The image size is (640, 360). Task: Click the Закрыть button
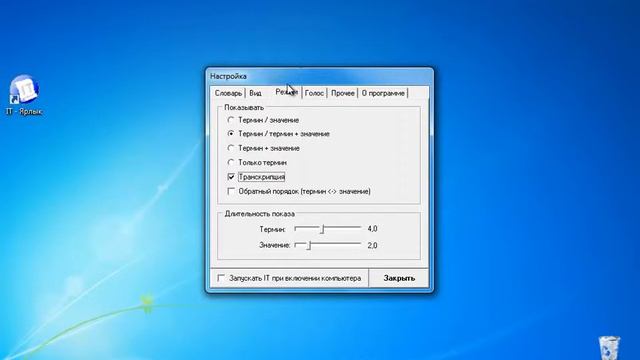[399, 278]
